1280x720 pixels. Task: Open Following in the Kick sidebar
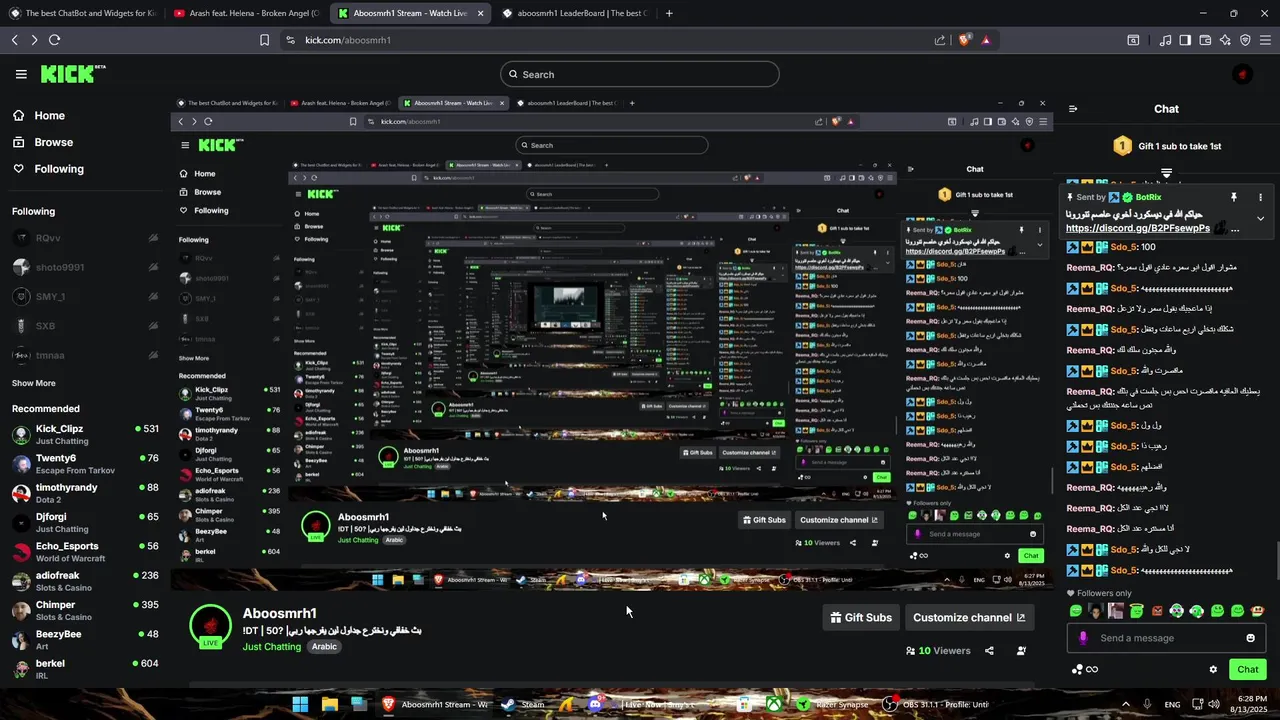48,169
